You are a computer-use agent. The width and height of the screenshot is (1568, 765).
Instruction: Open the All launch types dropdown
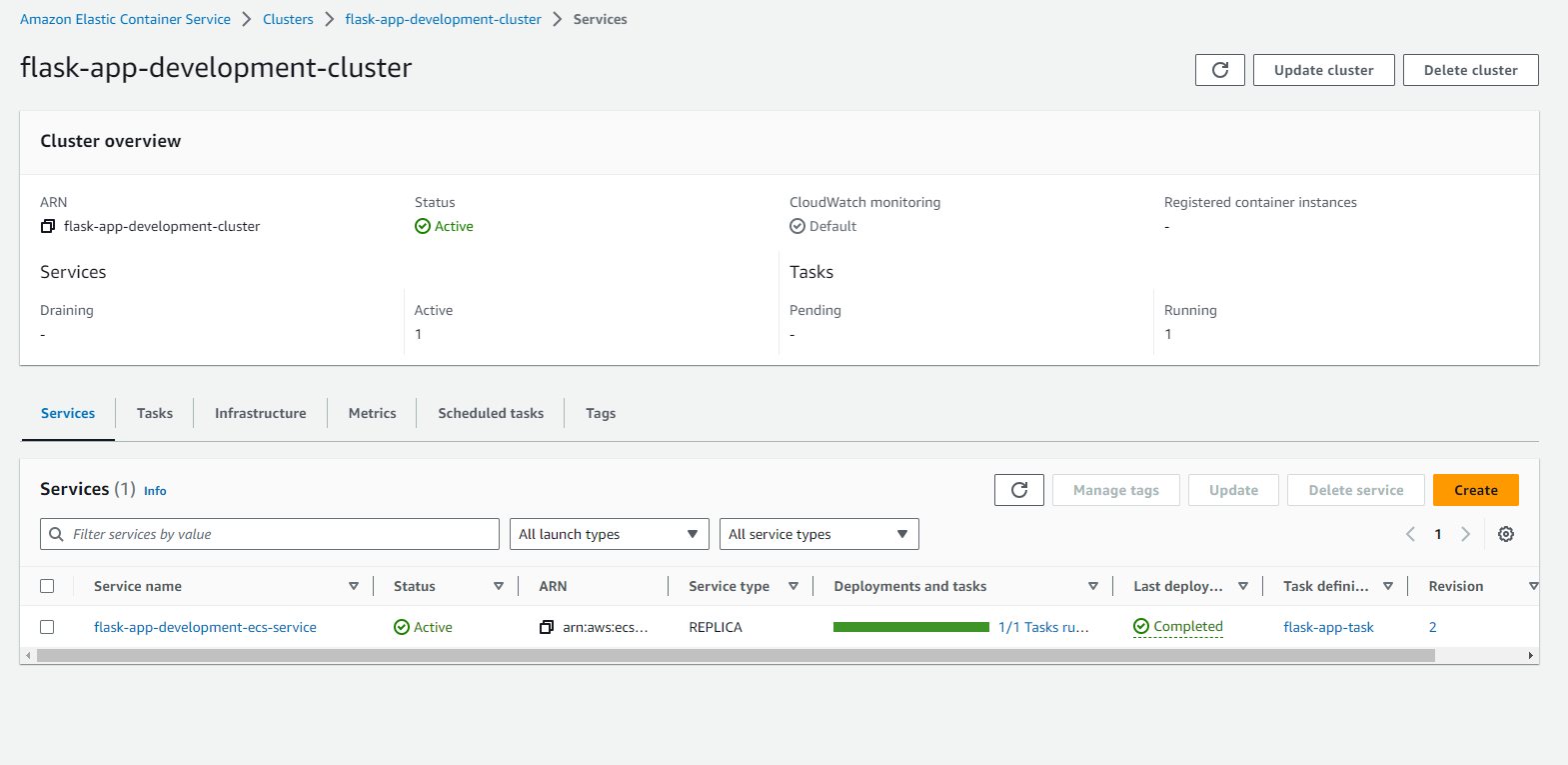point(610,534)
